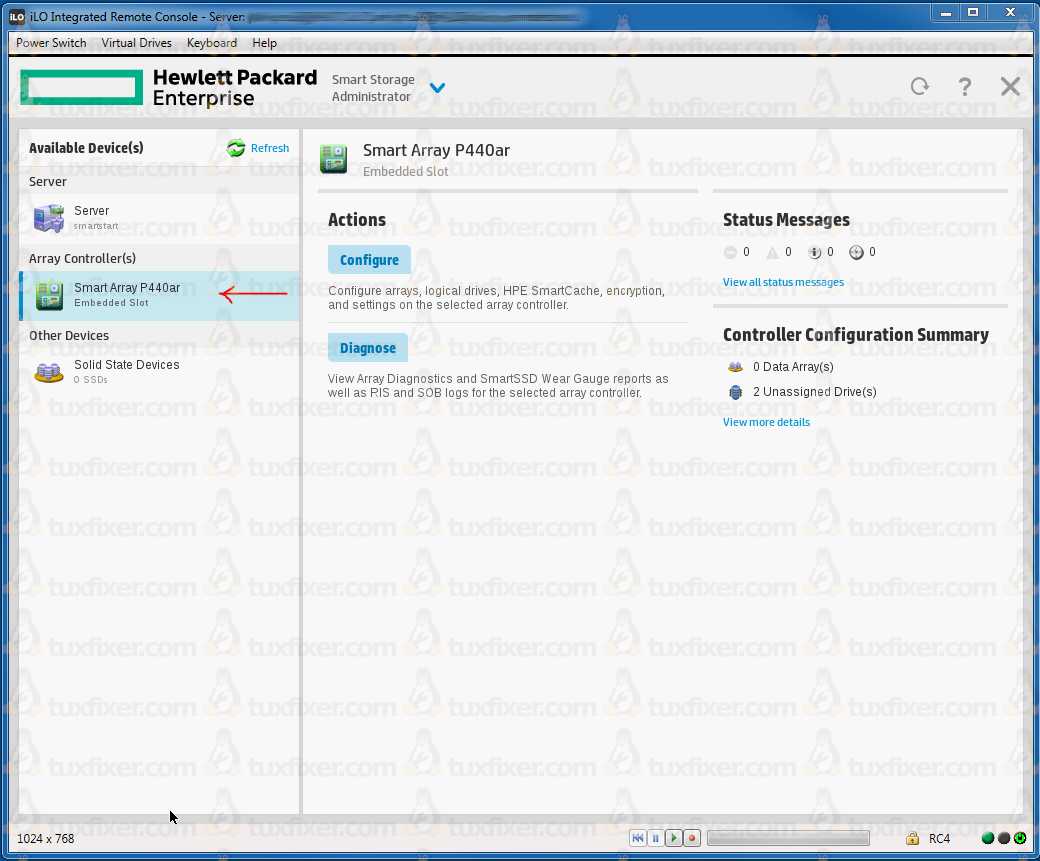This screenshot has height=861, width=1040.
Task: Click the warning triangle status icon
Action: pyautogui.click(x=772, y=253)
